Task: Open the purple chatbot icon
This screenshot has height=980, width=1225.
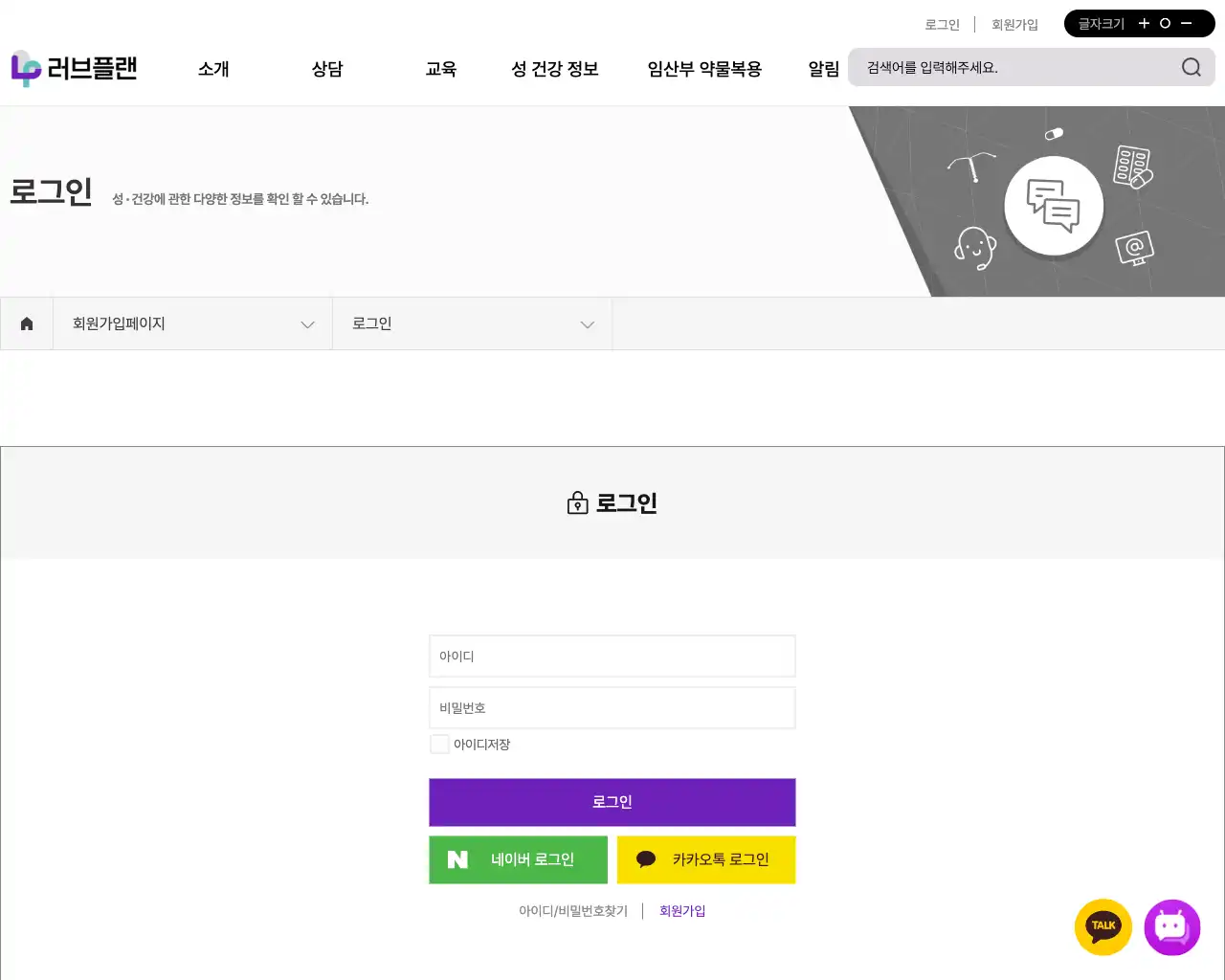Action: (x=1171, y=926)
